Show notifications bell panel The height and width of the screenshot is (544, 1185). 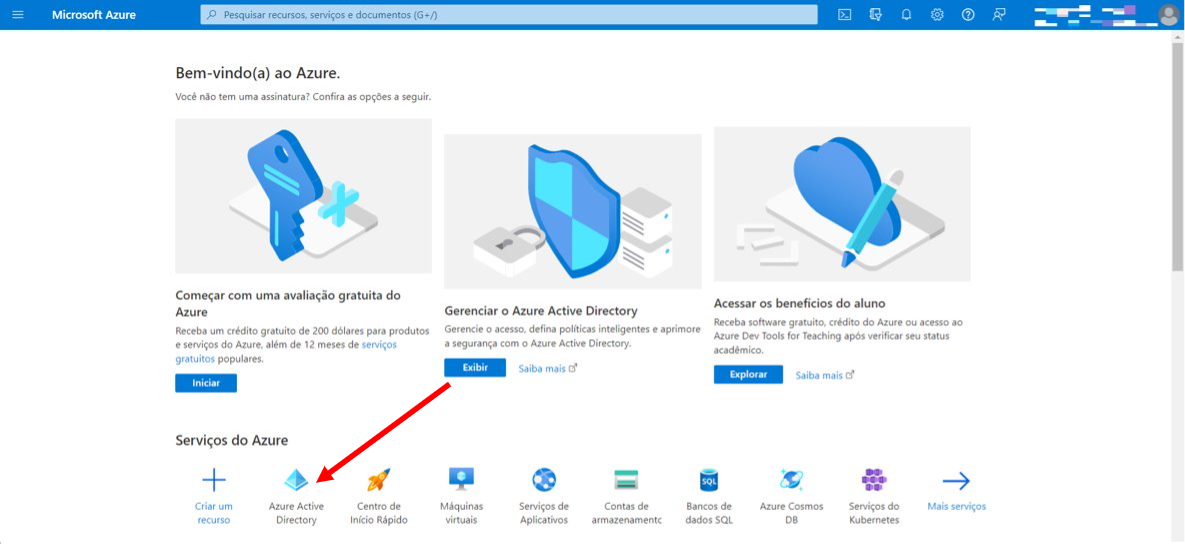pyautogui.click(x=907, y=14)
